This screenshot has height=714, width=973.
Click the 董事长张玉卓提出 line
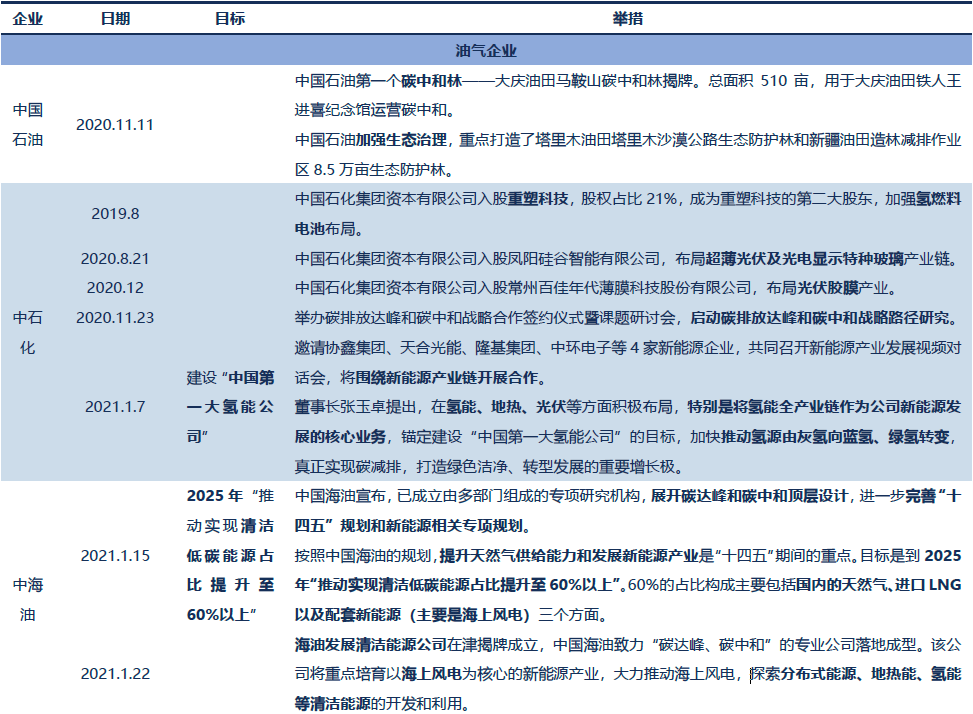coord(628,407)
